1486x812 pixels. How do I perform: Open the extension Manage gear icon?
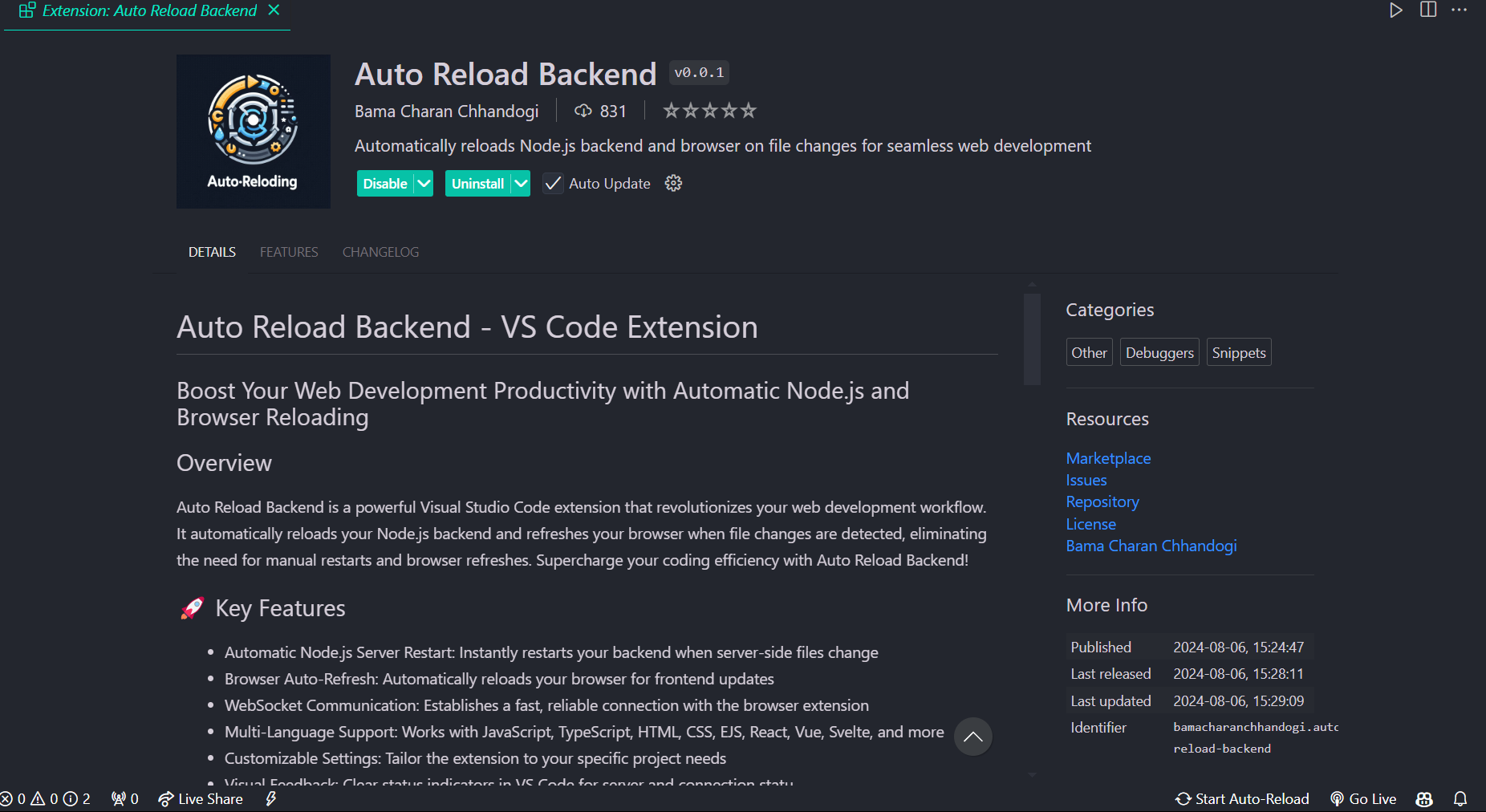pos(673,184)
